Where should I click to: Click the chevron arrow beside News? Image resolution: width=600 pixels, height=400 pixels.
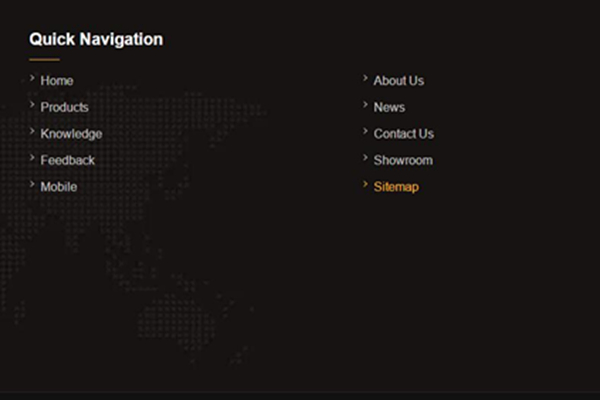365,105
